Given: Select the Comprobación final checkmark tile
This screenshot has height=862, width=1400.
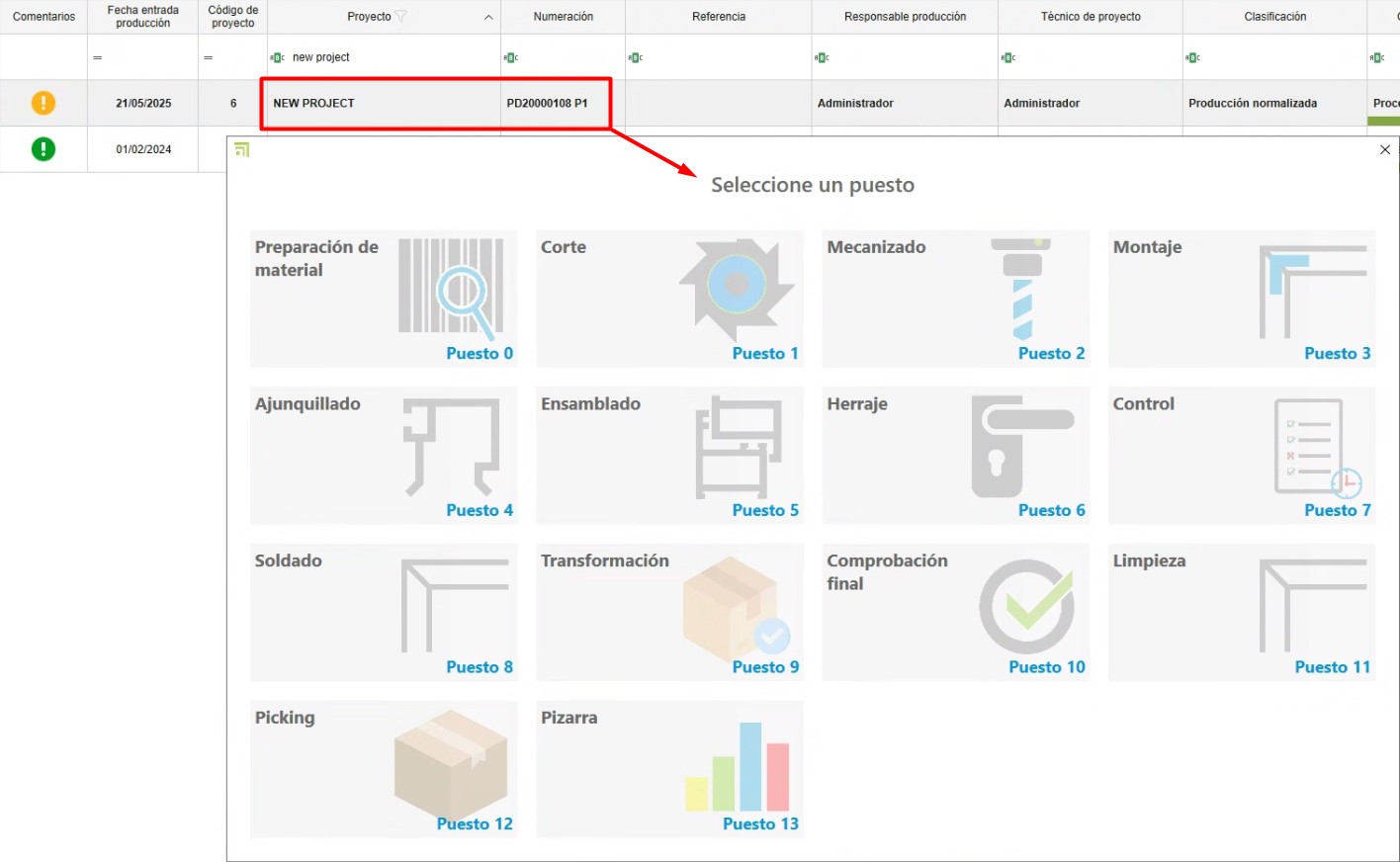Looking at the screenshot, I should point(955,612).
